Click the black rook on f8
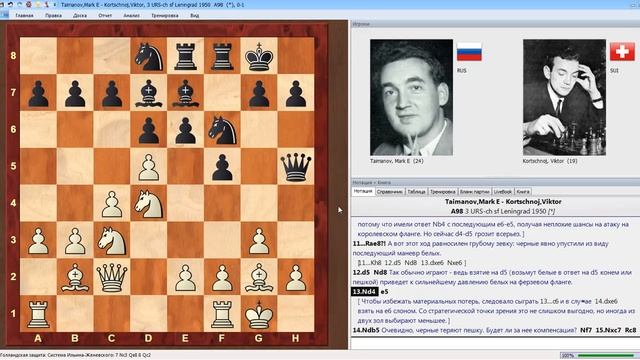The height and width of the screenshot is (360, 640). (x=222, y=56)
